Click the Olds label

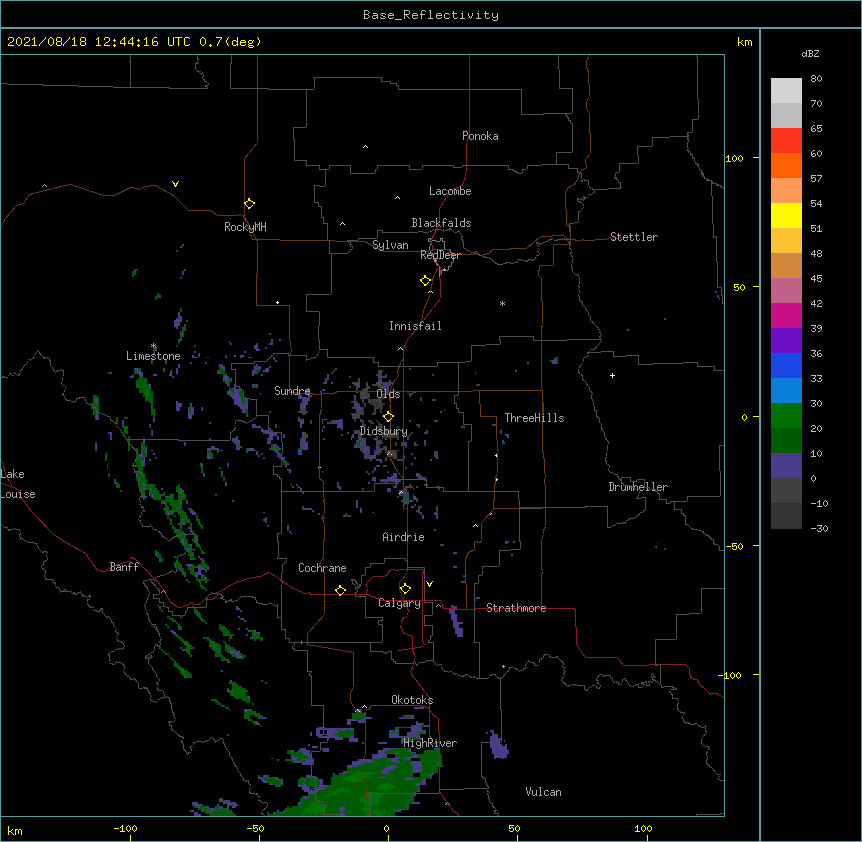coord(388,394)
